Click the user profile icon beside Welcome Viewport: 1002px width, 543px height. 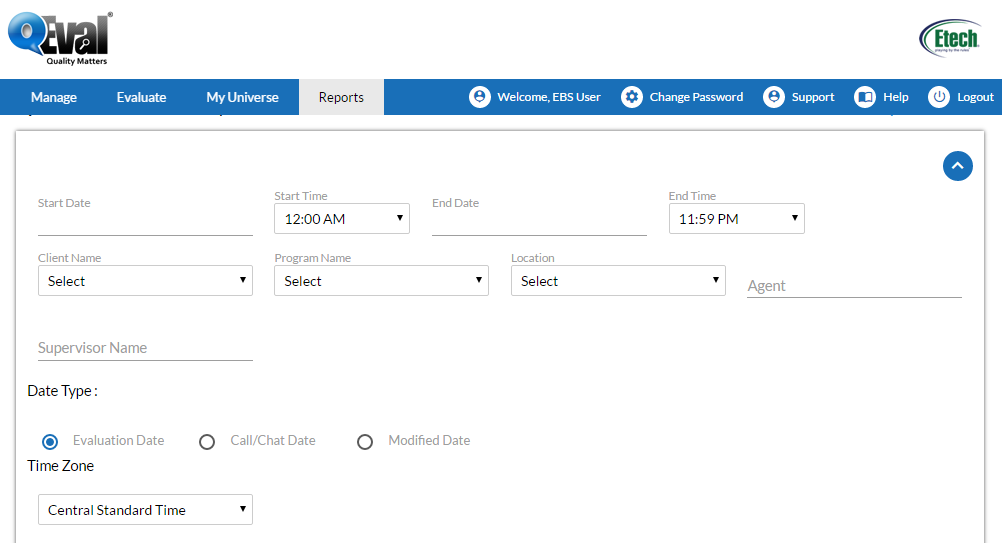pos(480,97)
